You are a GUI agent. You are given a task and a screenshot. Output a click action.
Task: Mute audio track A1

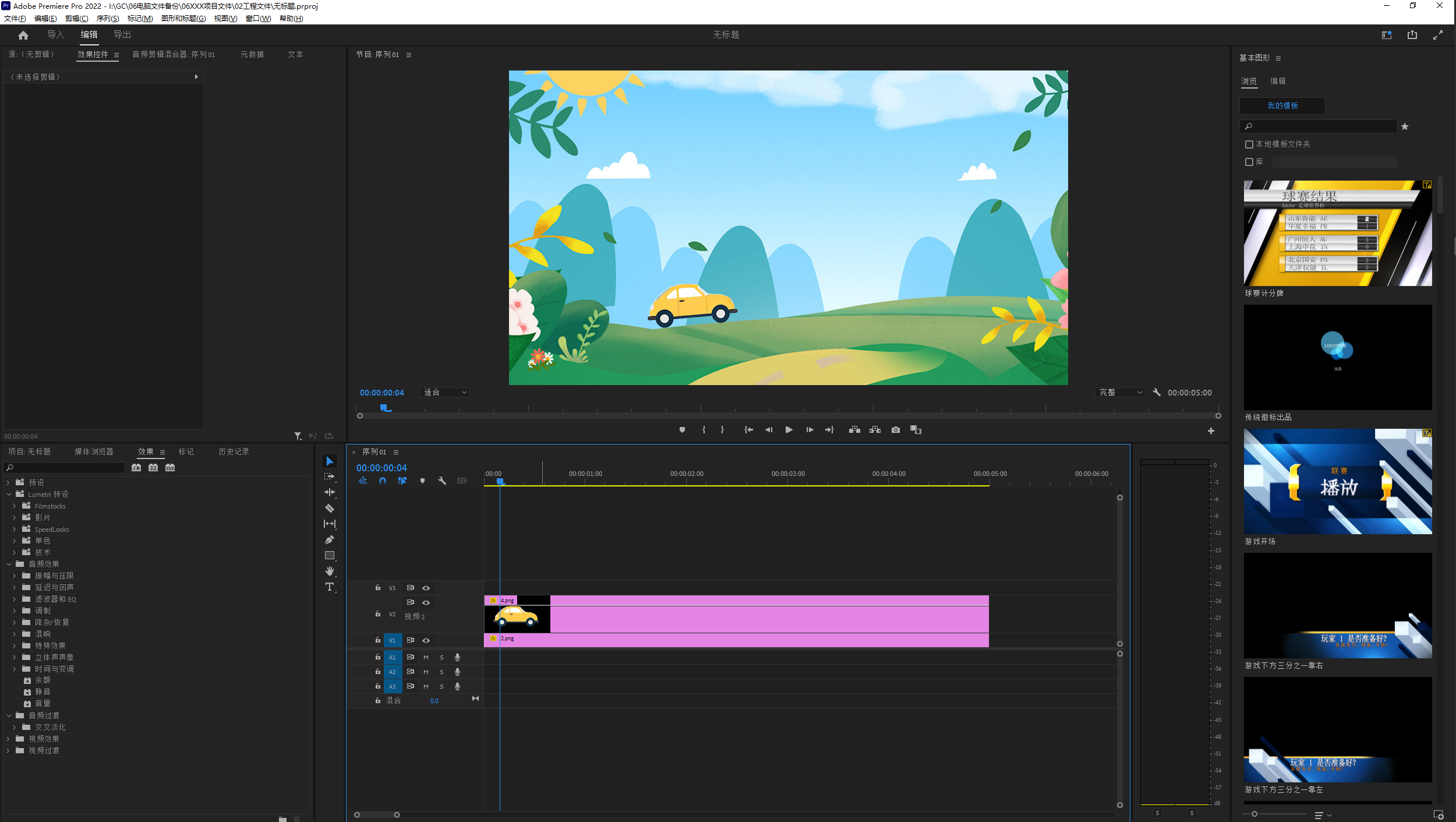[426, 657]
